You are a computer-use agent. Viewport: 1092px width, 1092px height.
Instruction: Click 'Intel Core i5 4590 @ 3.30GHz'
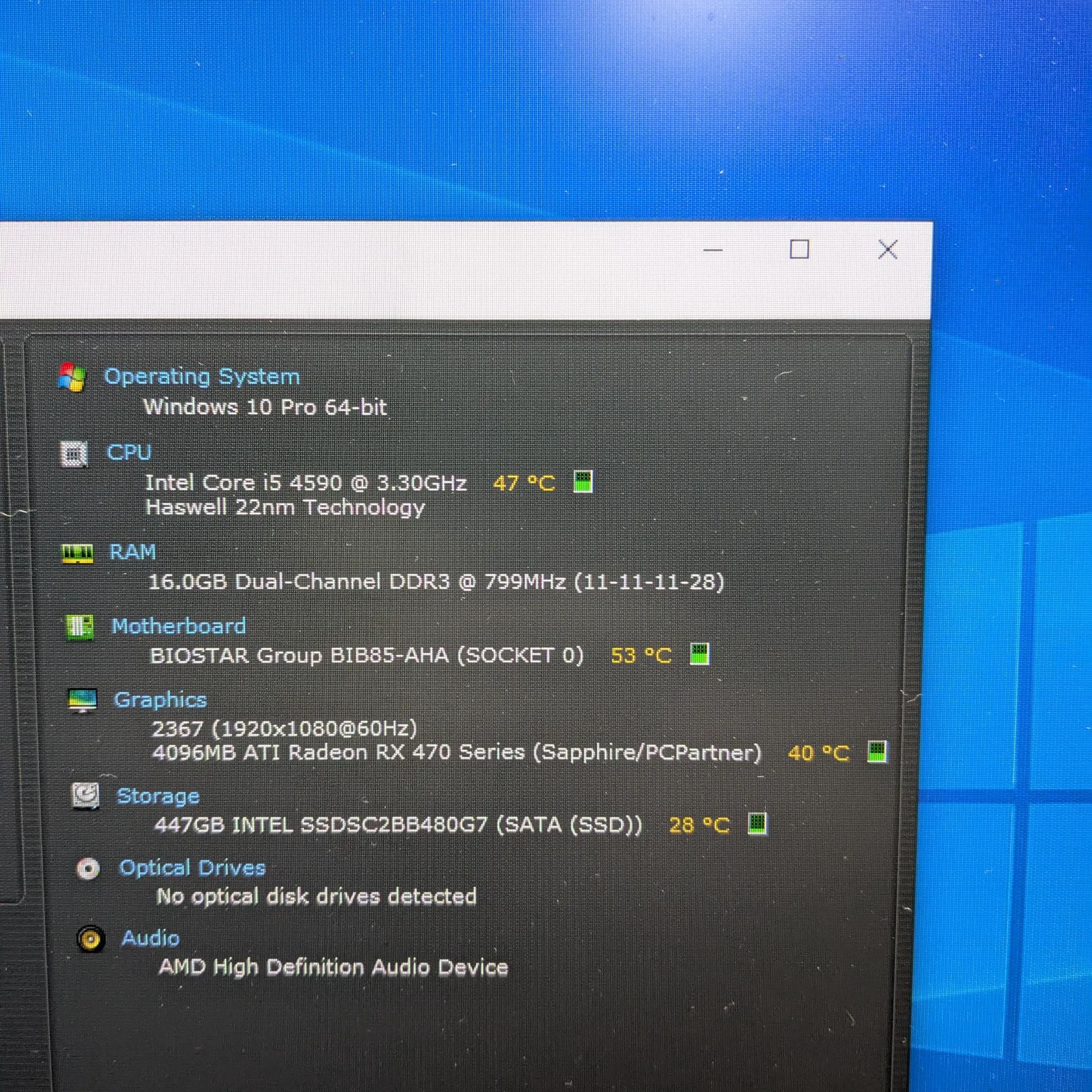coord(306,483)
